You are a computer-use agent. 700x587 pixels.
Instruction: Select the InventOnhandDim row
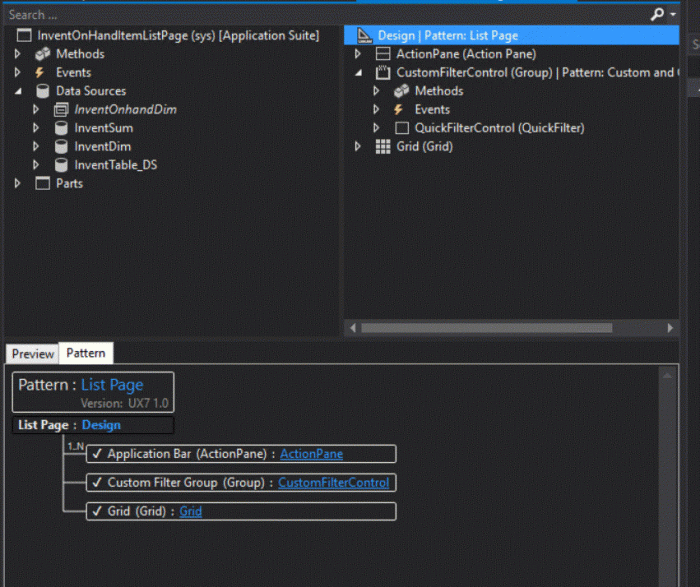125,109
